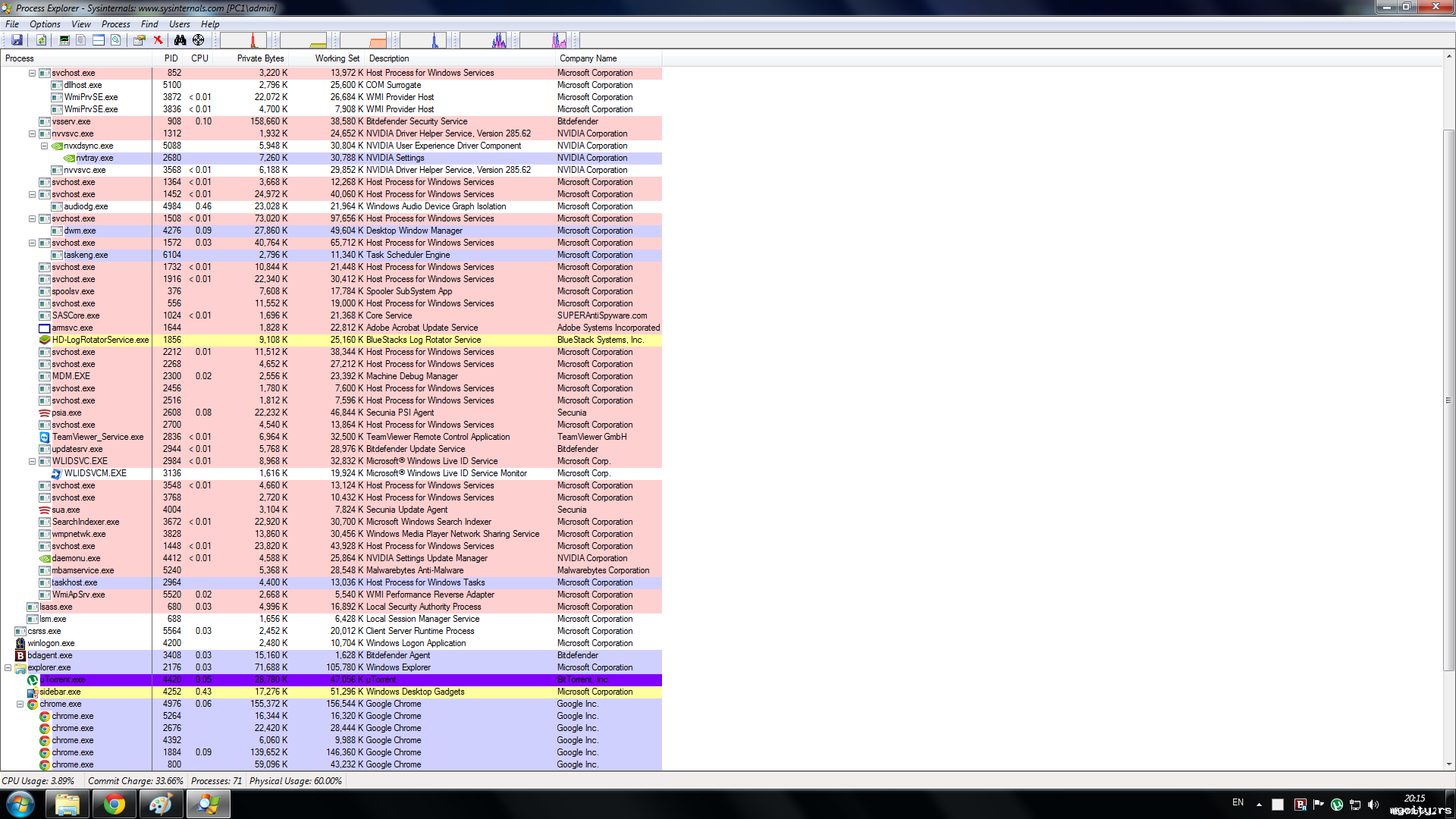Open the System Information icon

point(64,40)
